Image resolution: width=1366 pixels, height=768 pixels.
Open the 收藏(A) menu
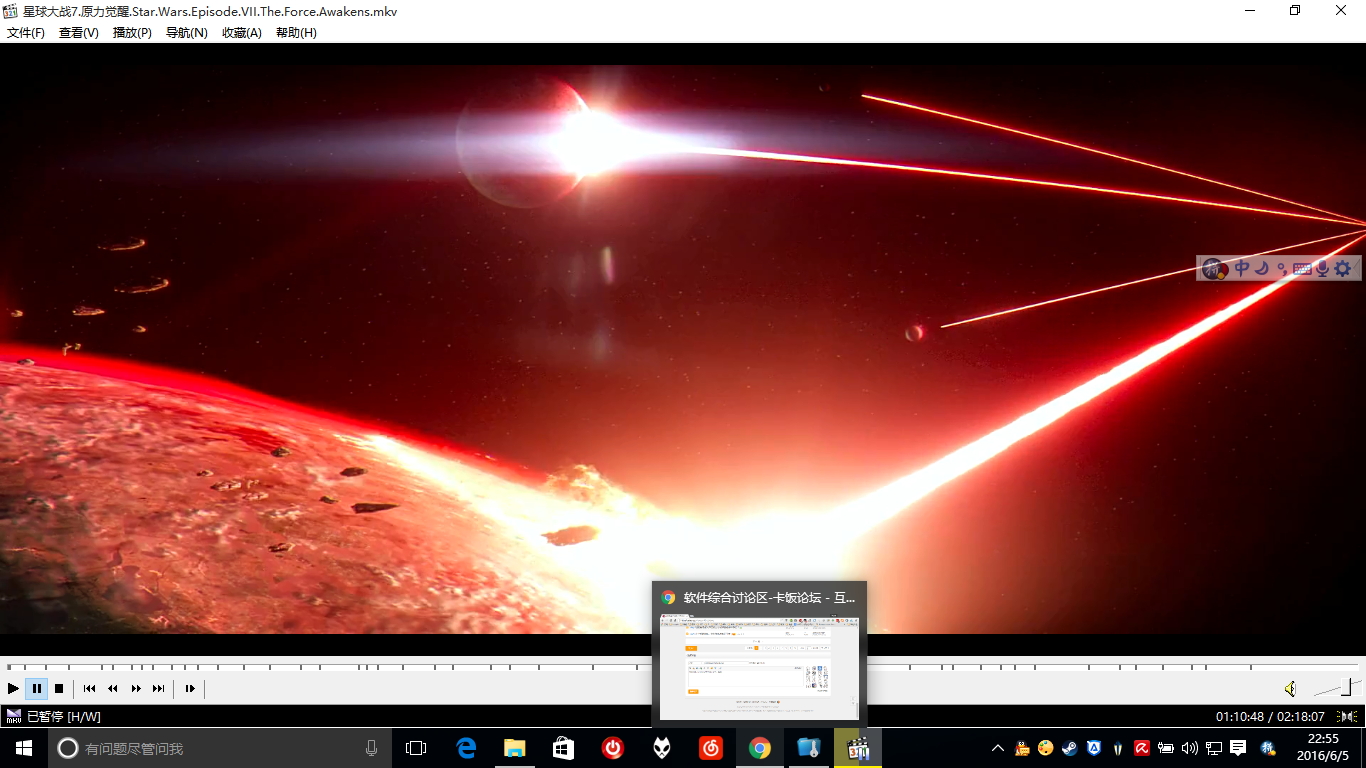[241, 32]
